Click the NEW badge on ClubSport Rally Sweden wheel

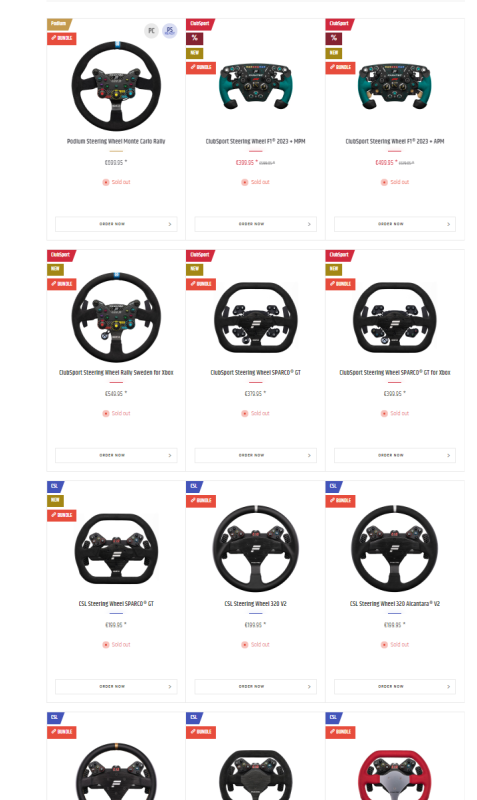(x=55, y=269)
